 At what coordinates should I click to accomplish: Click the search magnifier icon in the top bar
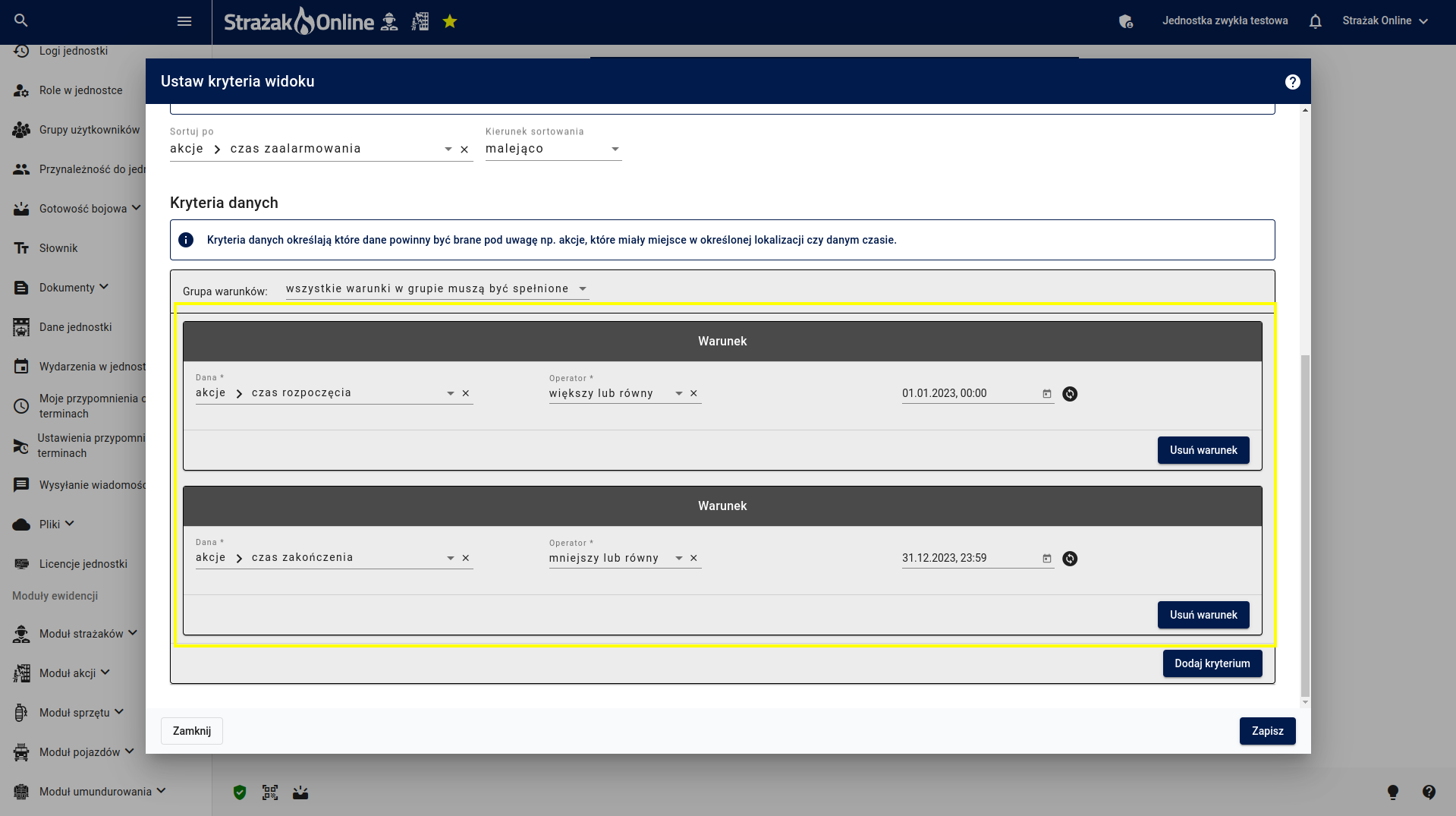[x=21, y=20]
